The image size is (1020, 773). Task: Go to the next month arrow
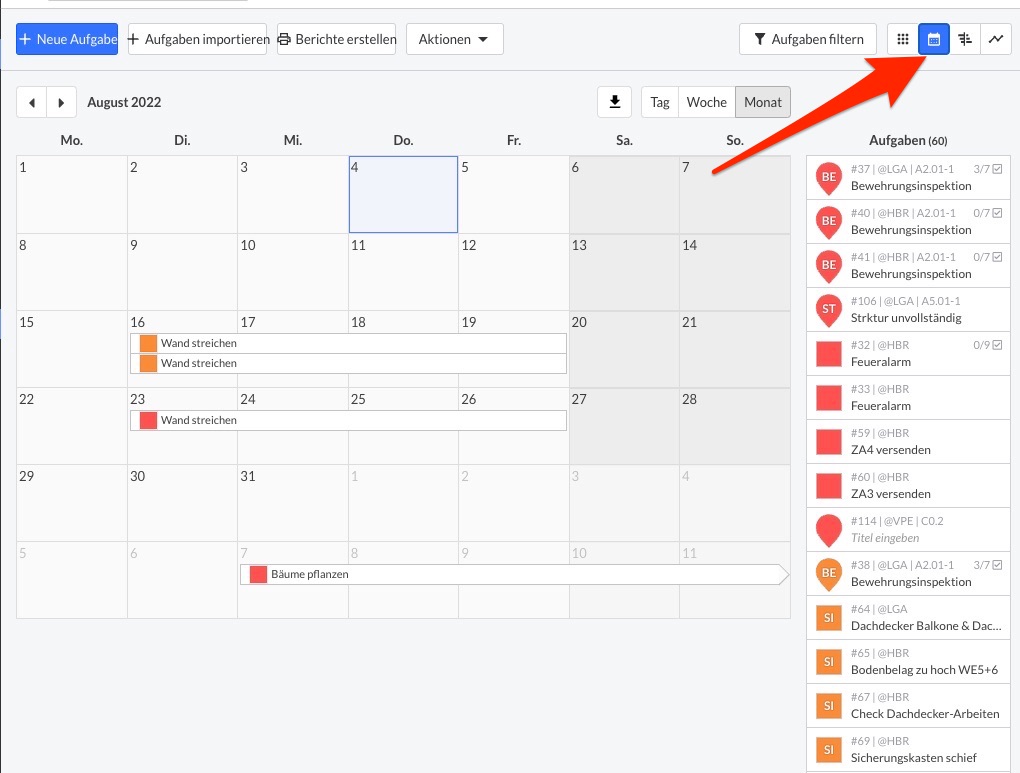pos(62,102)
